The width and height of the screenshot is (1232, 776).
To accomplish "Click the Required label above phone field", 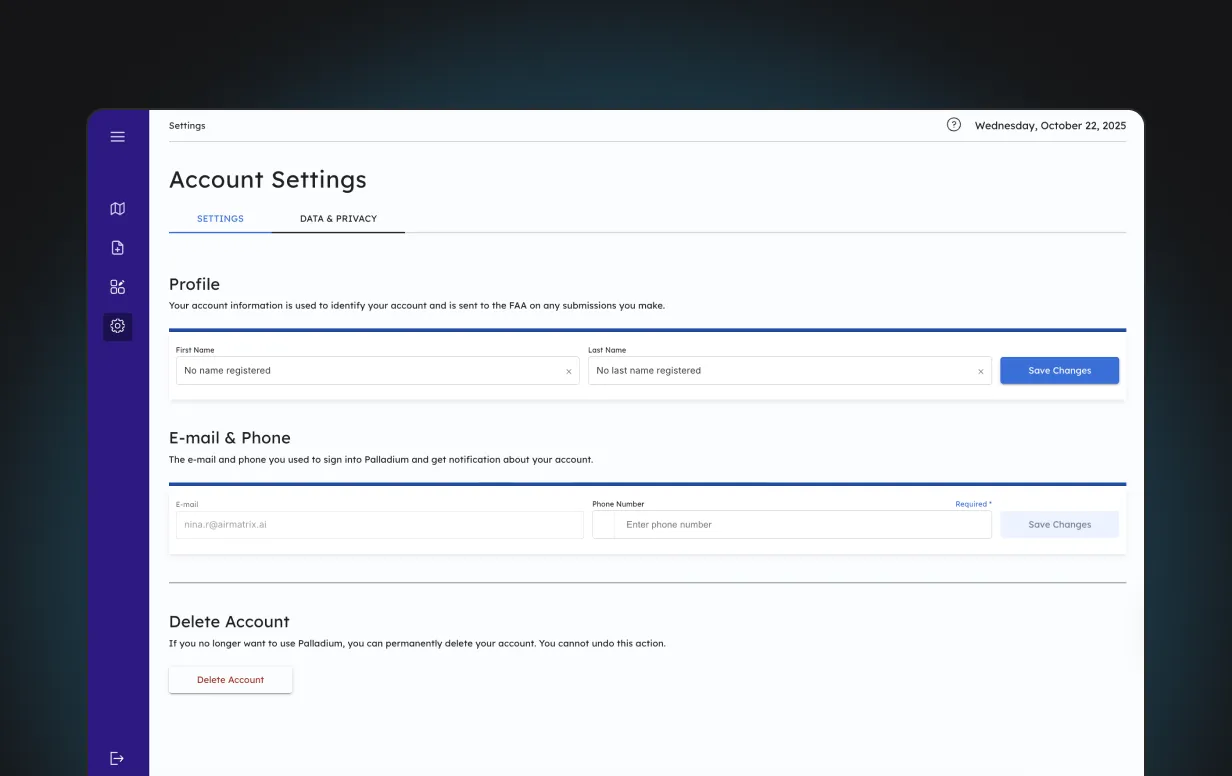I will tap(973, 504).
